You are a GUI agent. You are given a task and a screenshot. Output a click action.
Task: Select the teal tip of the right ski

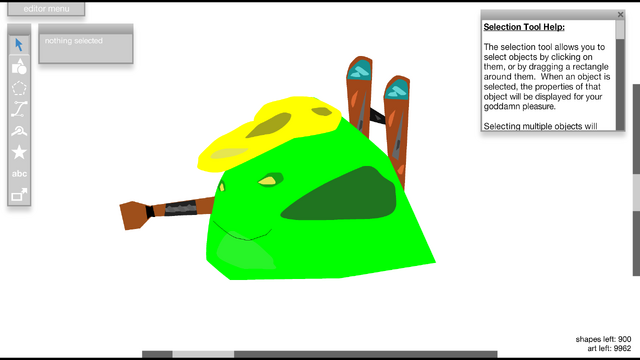397,89
